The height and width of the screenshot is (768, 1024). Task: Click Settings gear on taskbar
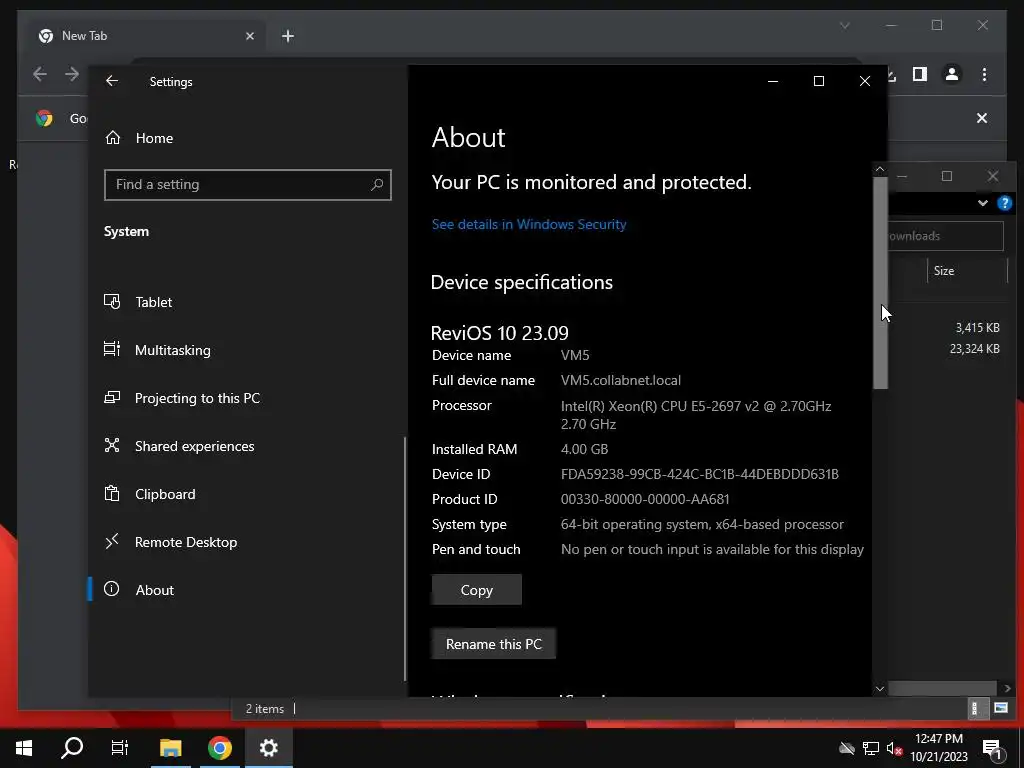pos(268,748)
